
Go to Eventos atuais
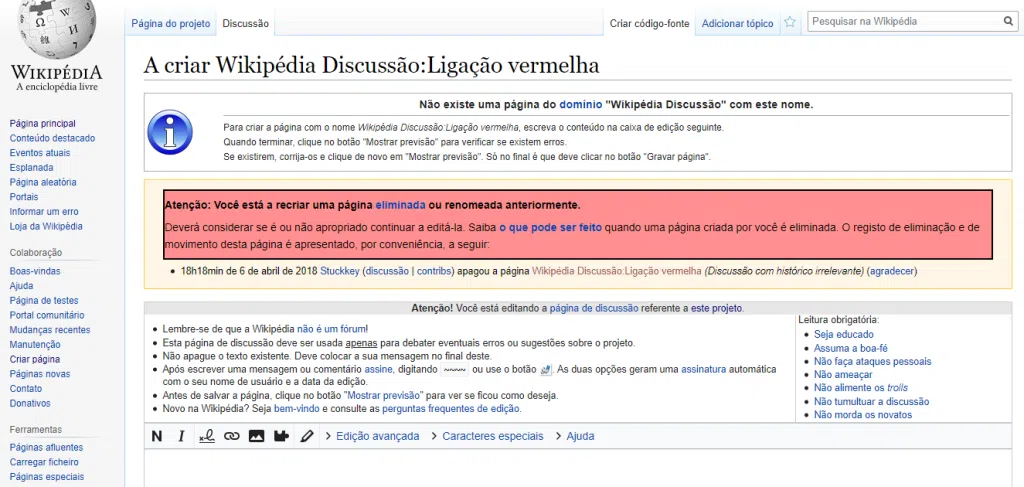pos(40,153)
